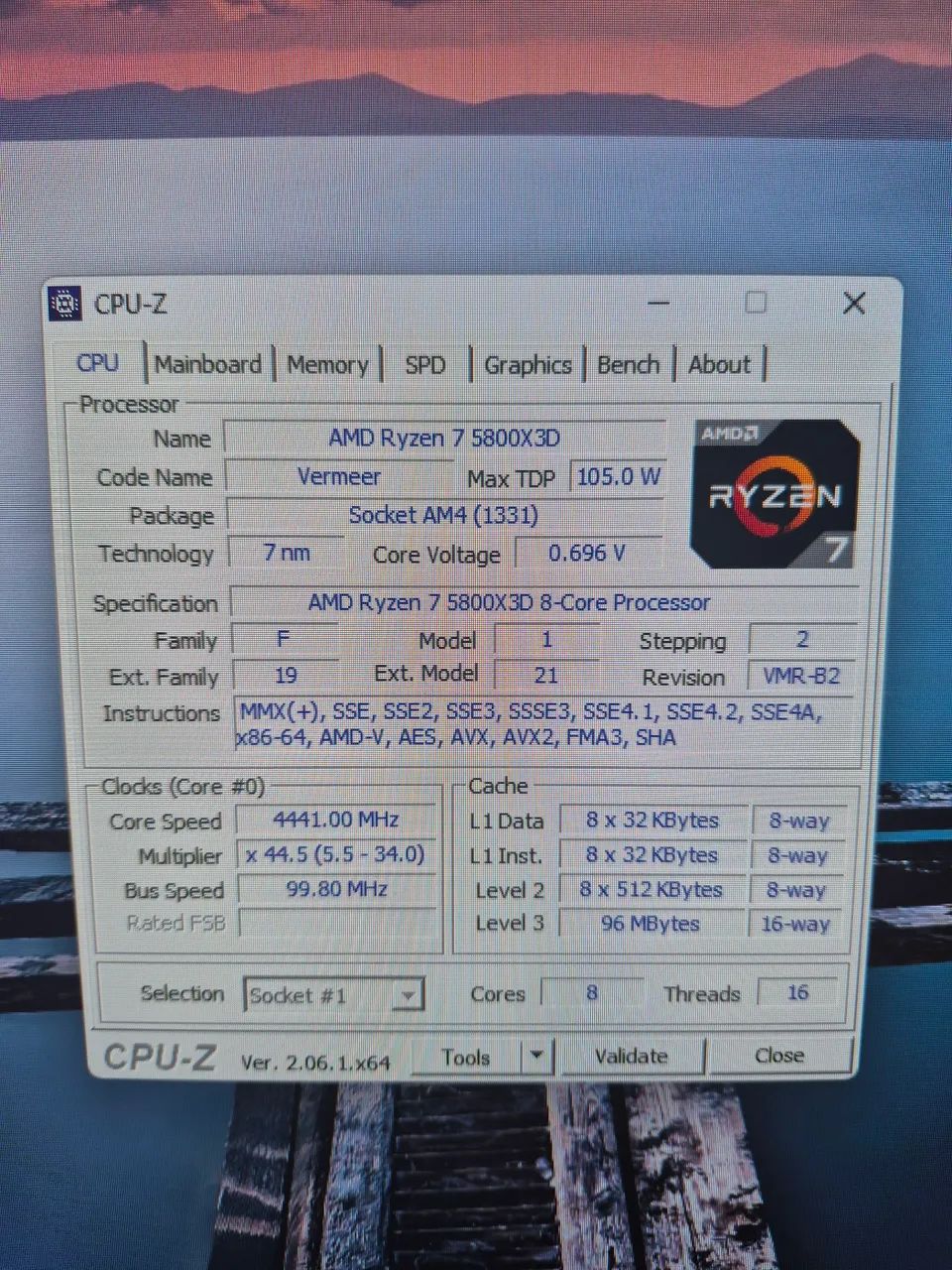Click the Family value F
Viewport: 952px width, 1270px height.
point(285,640)
